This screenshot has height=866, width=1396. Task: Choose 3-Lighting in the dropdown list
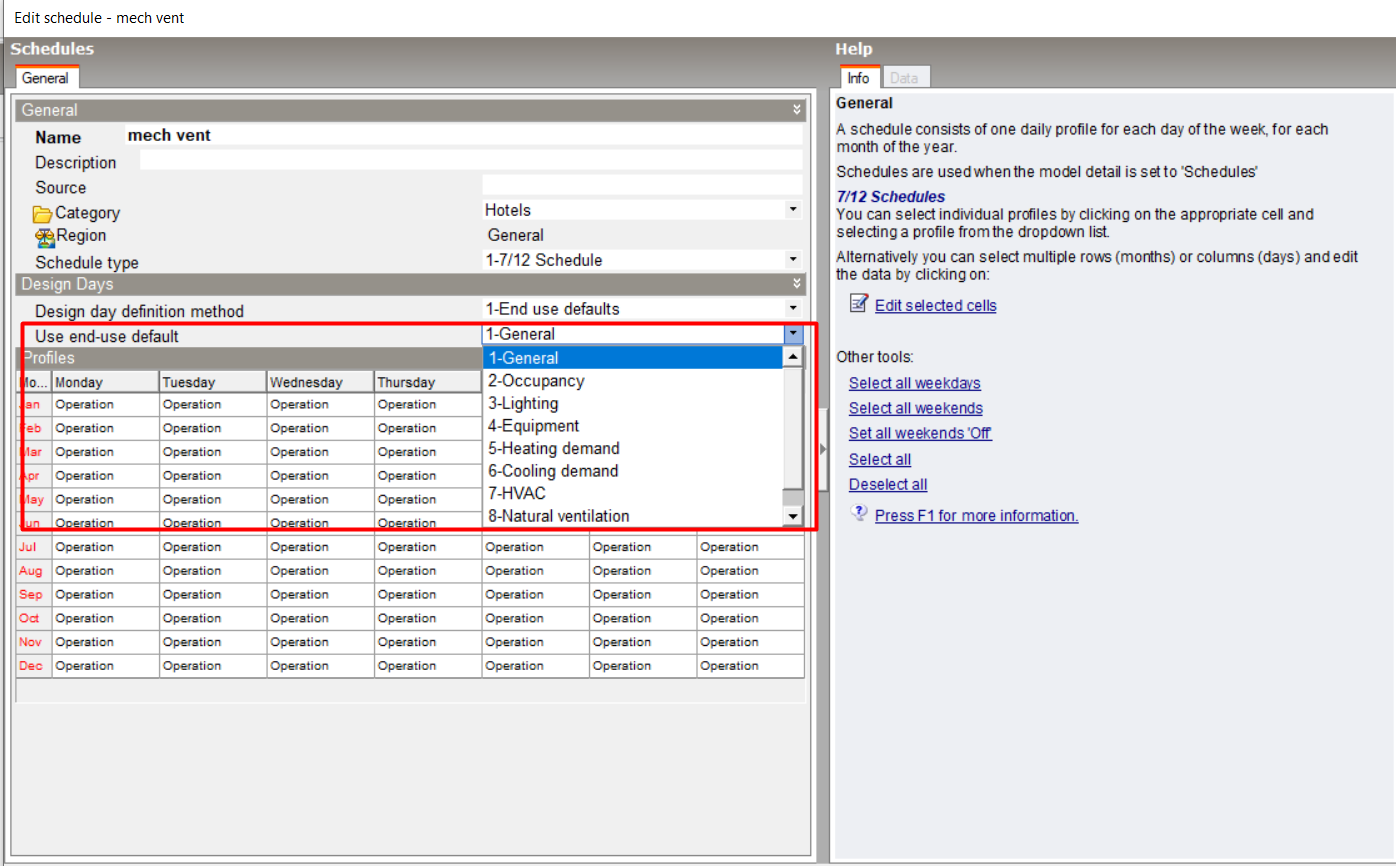tap(633, 403)
